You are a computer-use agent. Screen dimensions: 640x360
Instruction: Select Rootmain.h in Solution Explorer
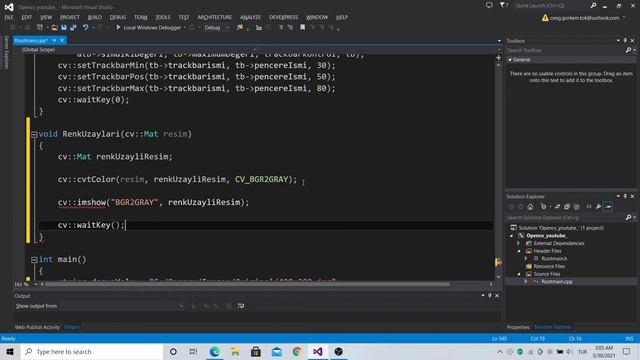(554, 259)
